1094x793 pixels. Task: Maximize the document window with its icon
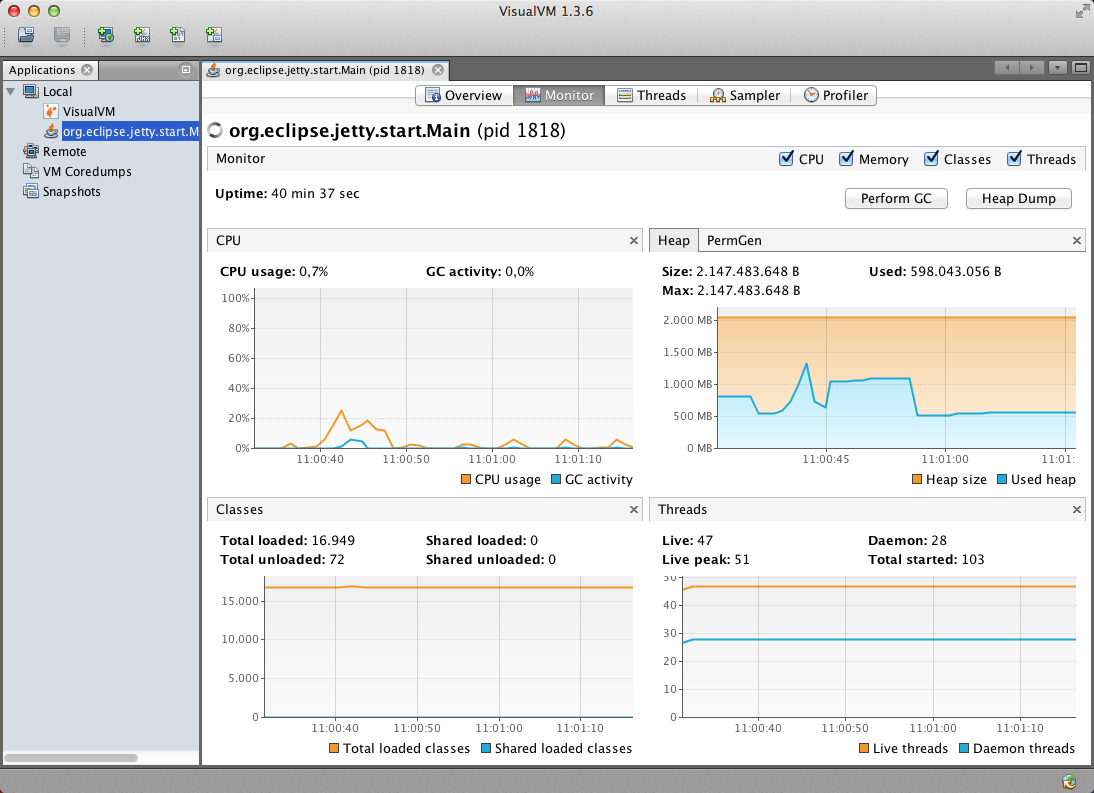pos(1081,68)
